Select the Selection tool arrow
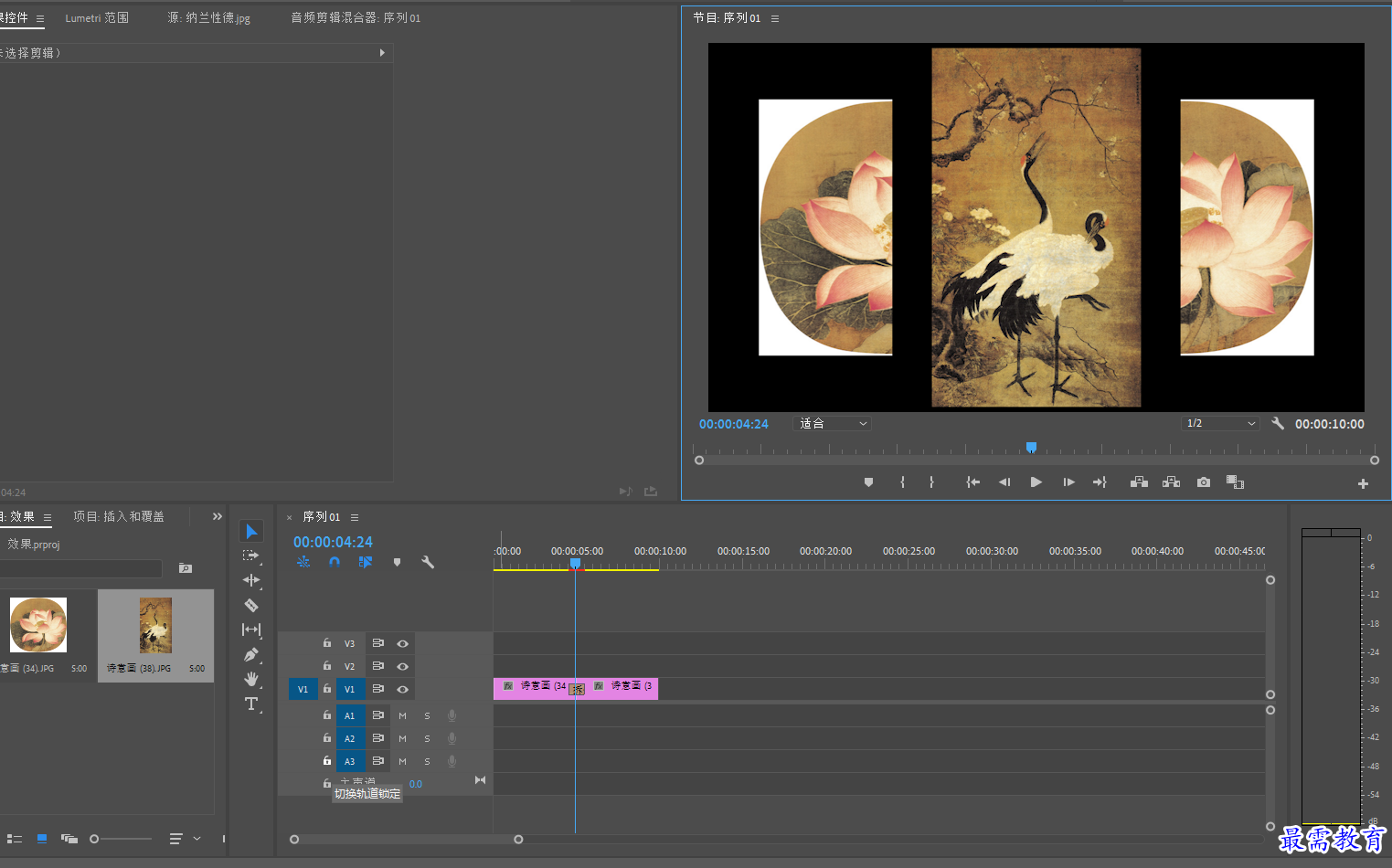 [x=251, y=531]
